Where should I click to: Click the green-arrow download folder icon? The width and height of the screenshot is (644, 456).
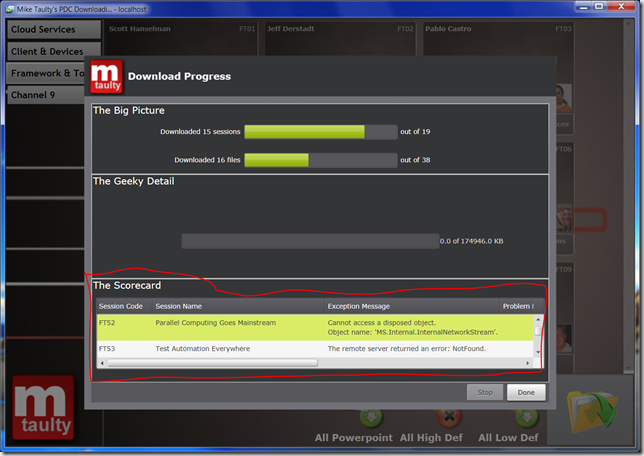click(592, 411)
